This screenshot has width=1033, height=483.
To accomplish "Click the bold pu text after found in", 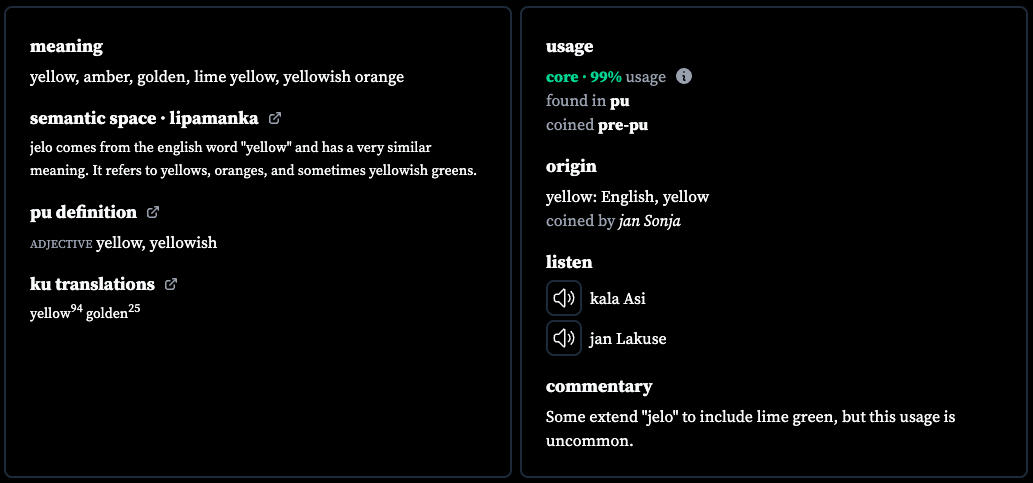I will click(619, 101).
